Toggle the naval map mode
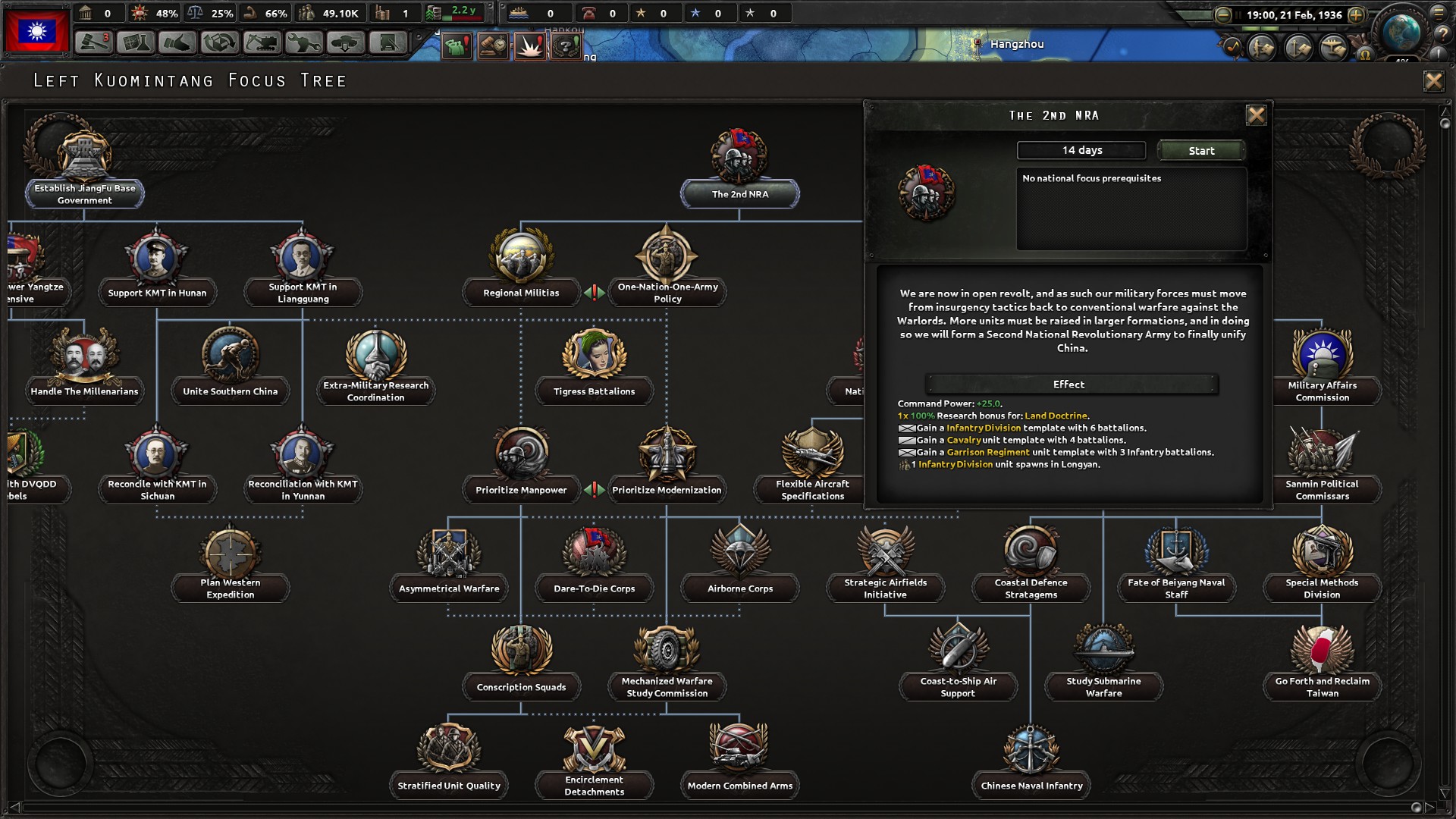This screenshot has height=819, width=1456. 1298,48
